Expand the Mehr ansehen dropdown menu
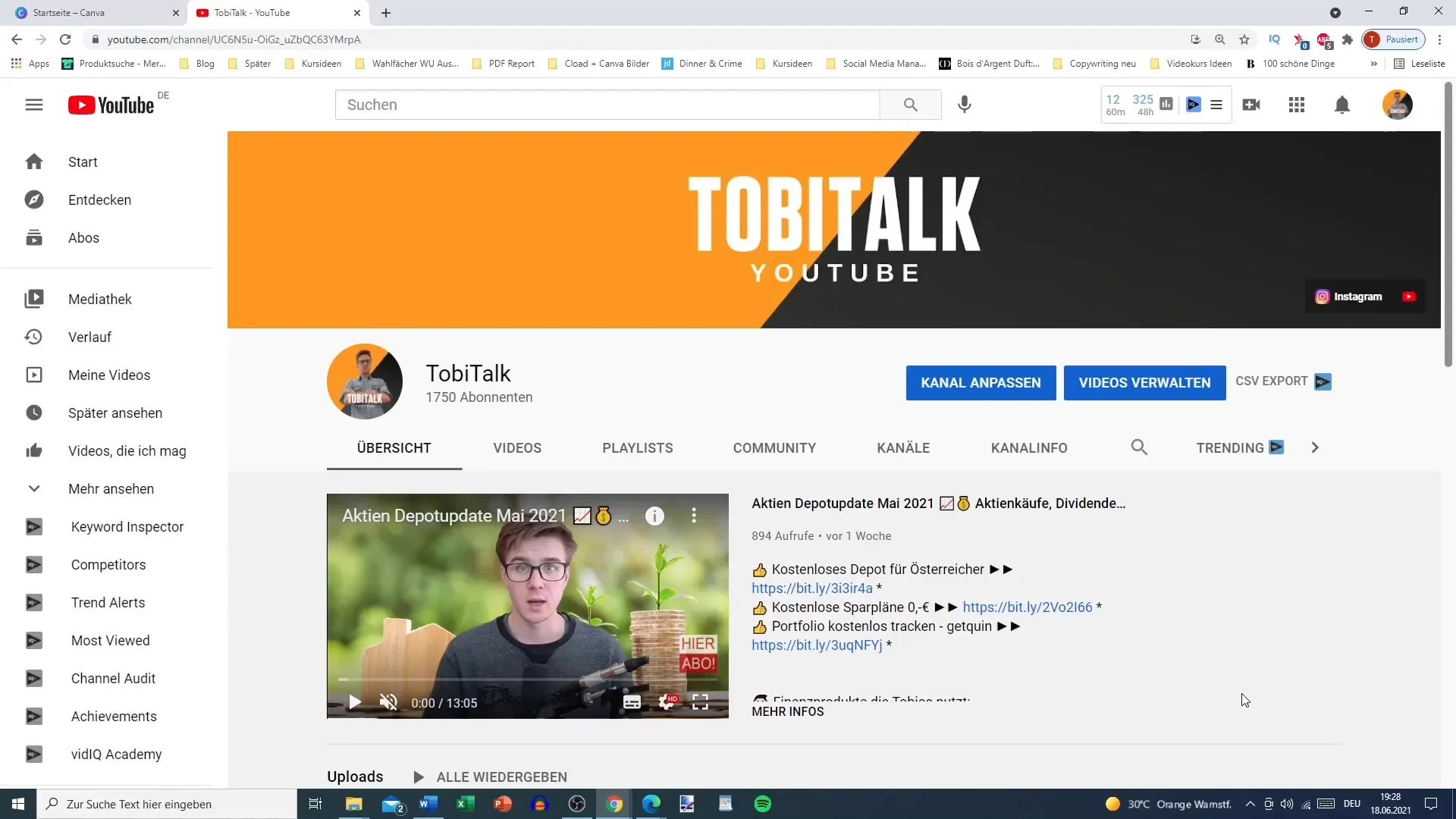This screenshot has height=819, width=1456. pos(110,488)
